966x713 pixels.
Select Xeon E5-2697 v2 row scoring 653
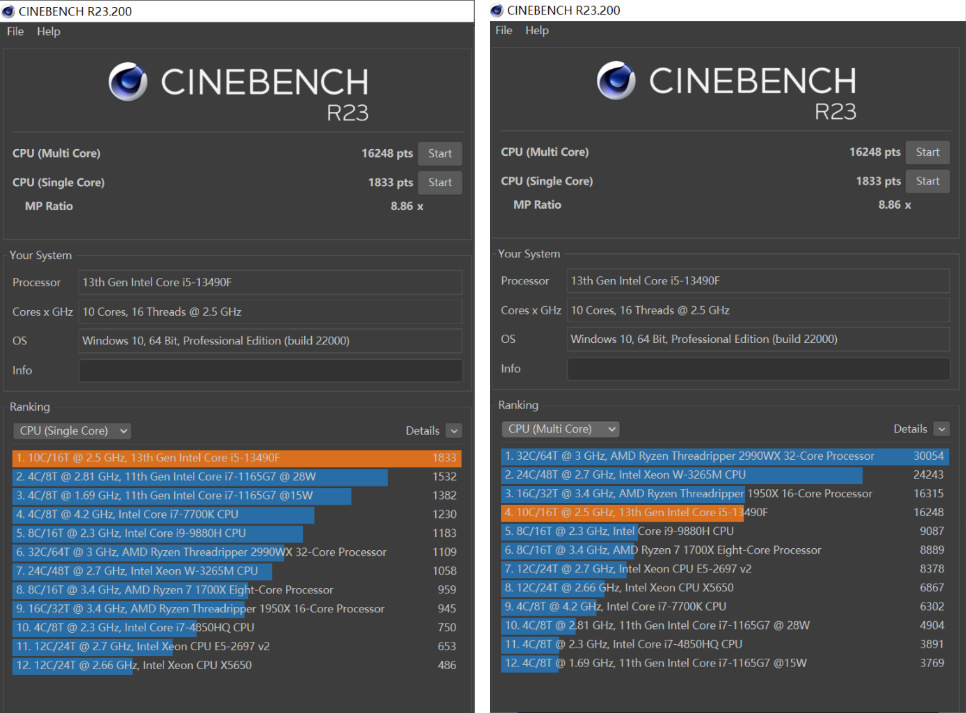tap(237, 646)
